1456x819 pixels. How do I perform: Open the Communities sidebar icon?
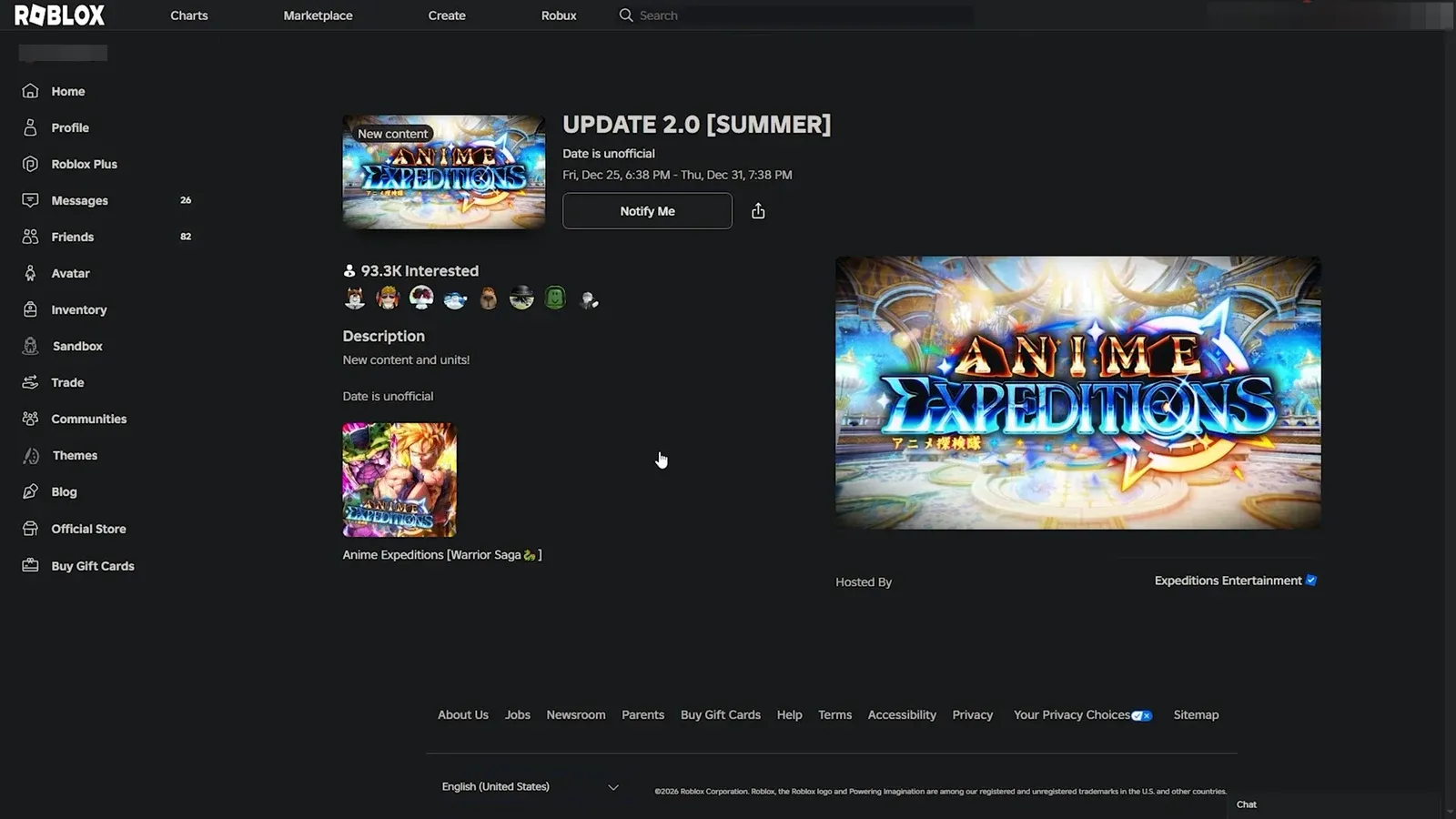30,419
